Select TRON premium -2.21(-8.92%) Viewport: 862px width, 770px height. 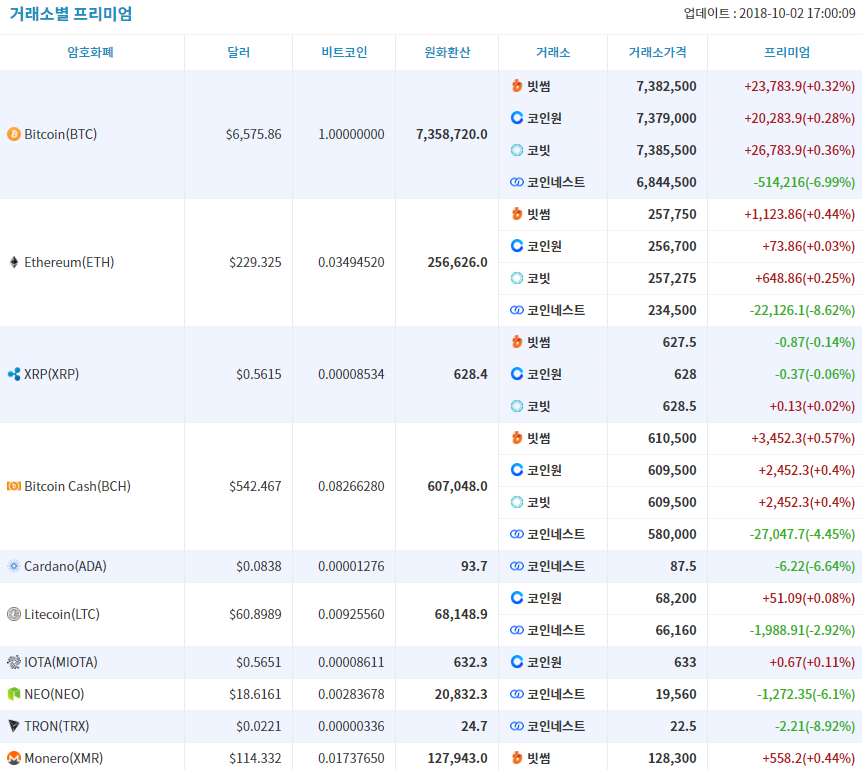point(815,726)
